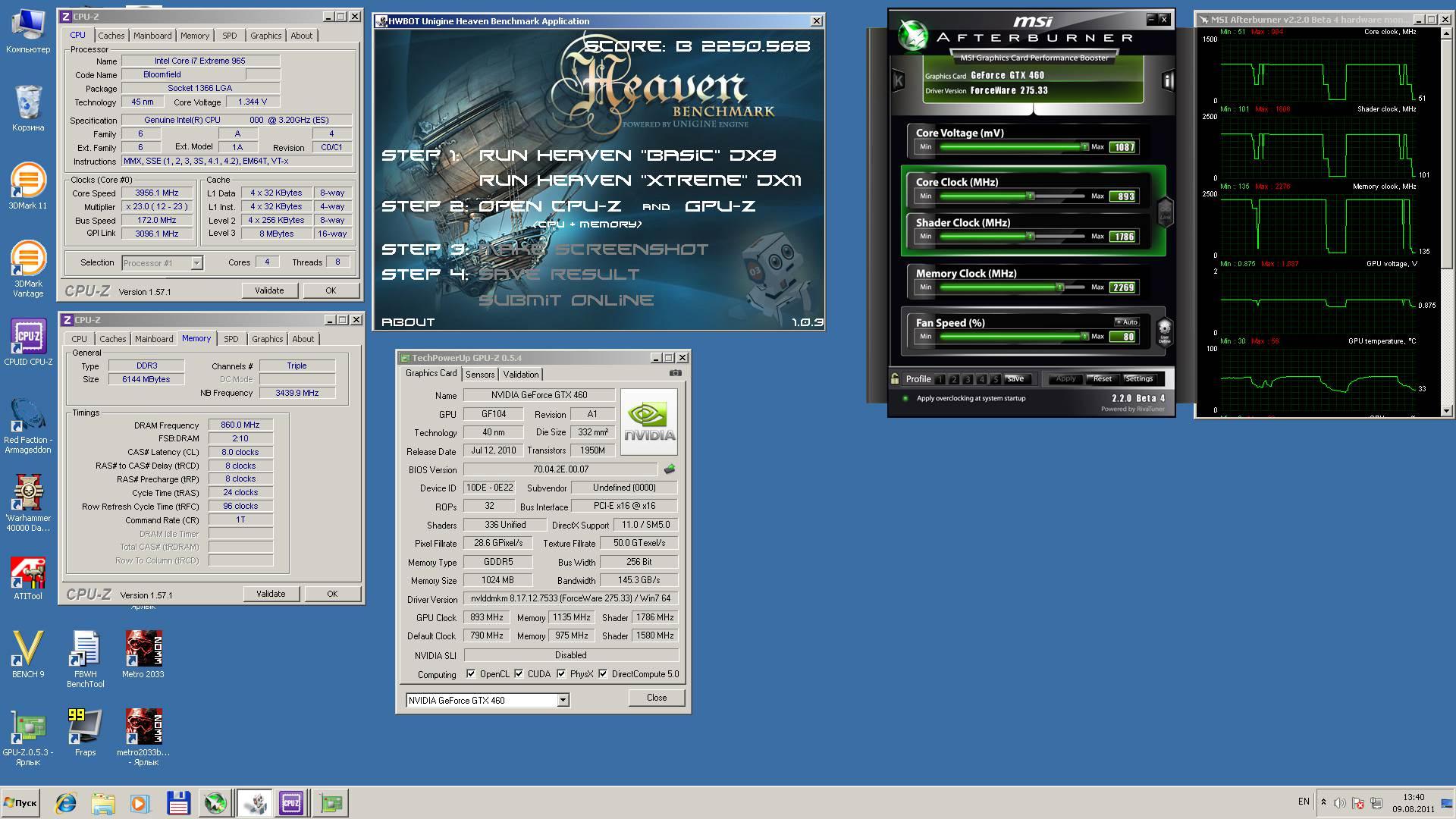
Task: Open the GPU-Z.0.5.3 desktop shortcut
Action: click(x=28, y=737)
